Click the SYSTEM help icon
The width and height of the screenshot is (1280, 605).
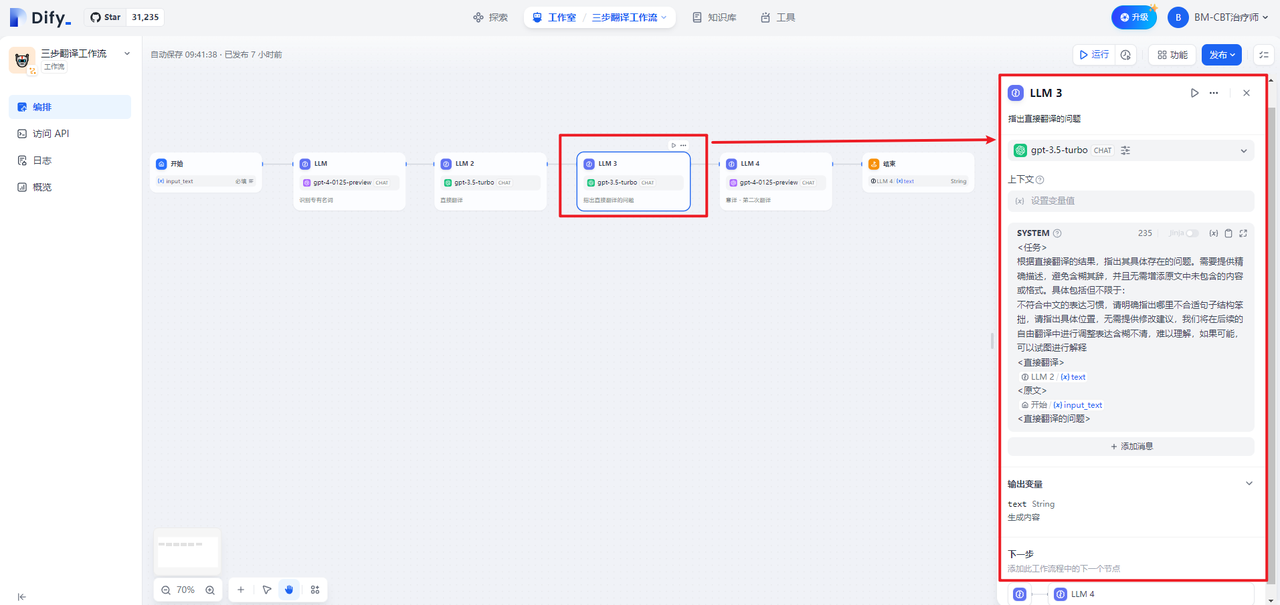[1057, 233]
